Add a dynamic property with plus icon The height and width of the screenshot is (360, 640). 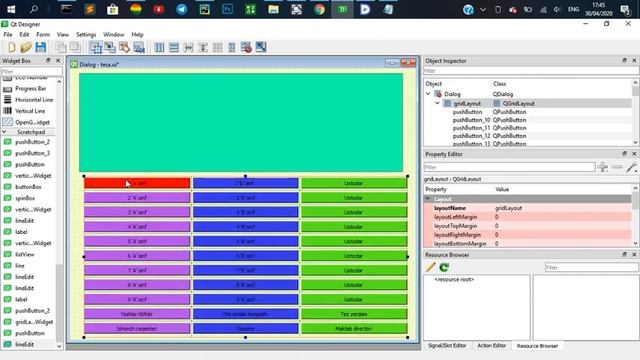coord(602,167)
